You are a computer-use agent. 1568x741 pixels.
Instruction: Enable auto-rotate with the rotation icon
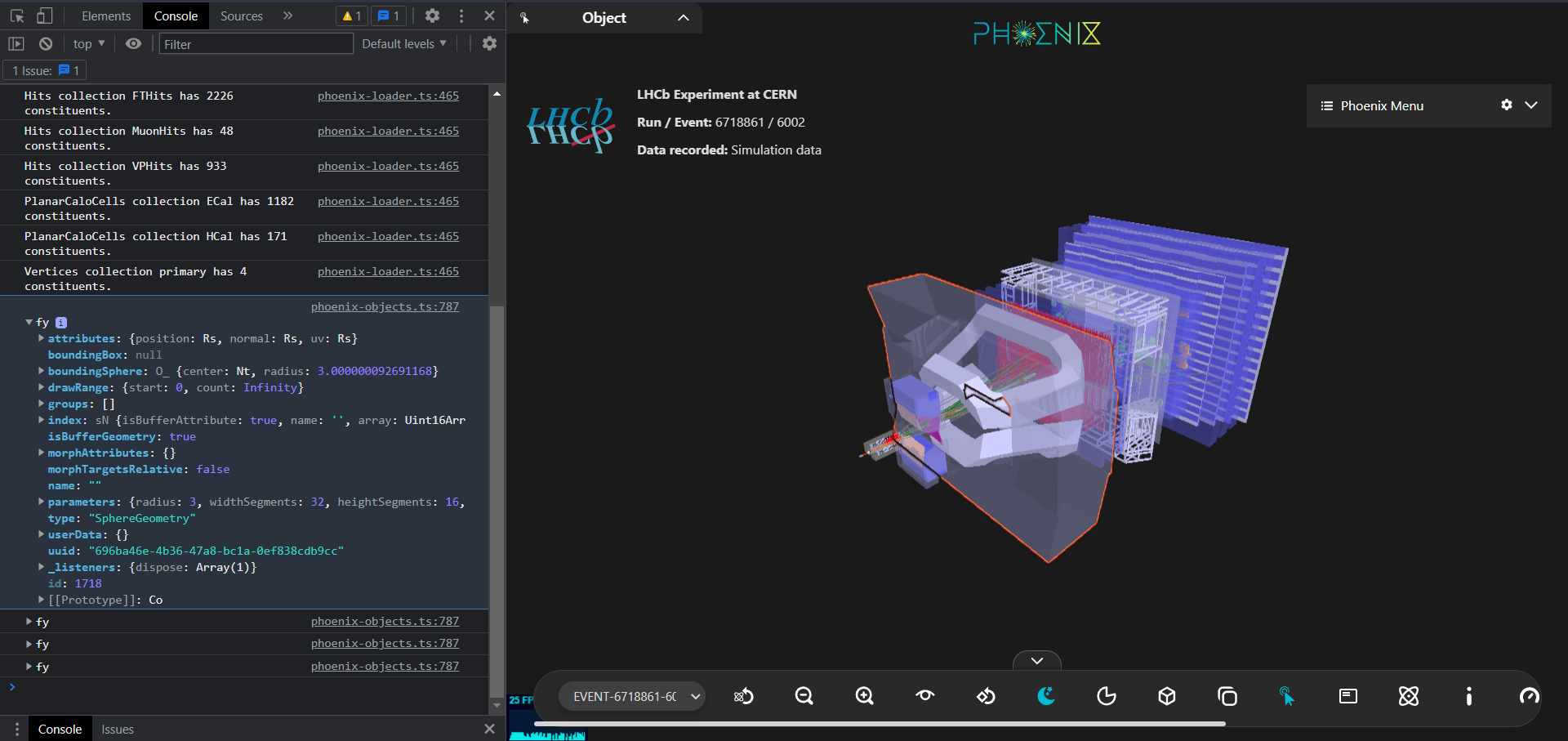click(x=985, y=696)
